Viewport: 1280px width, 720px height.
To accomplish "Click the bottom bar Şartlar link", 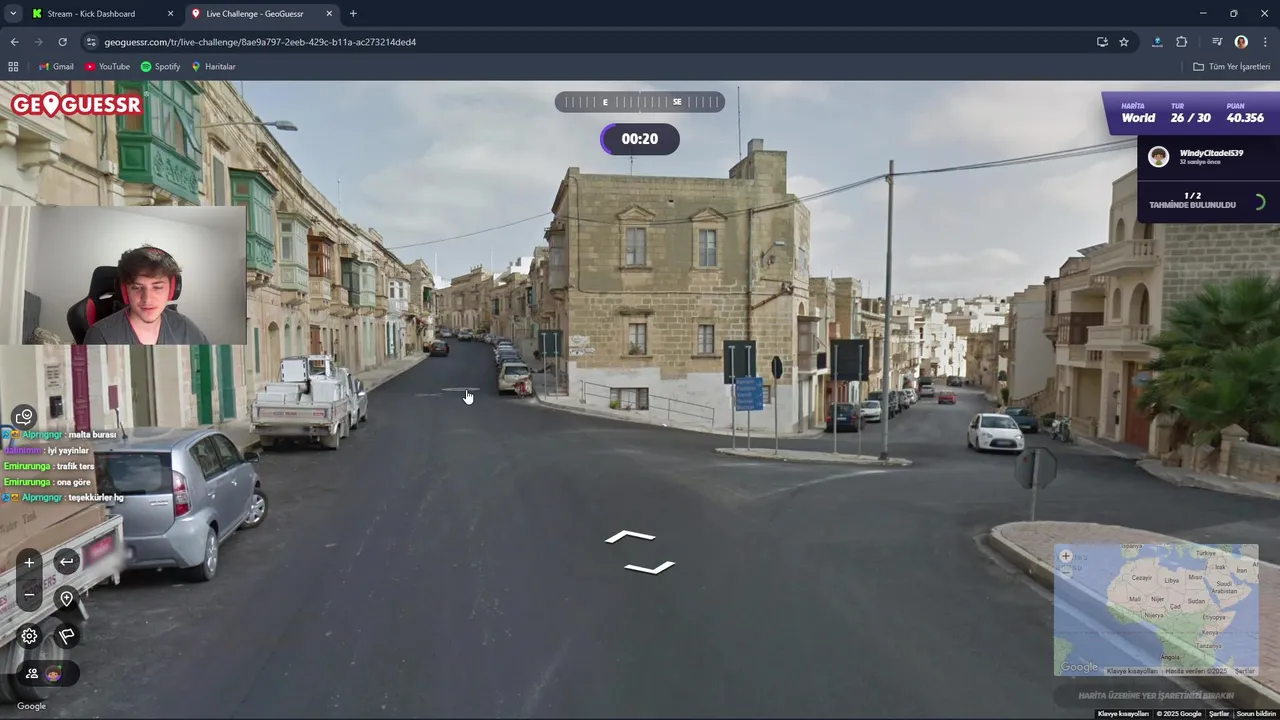I will [x=1219, y=714].
